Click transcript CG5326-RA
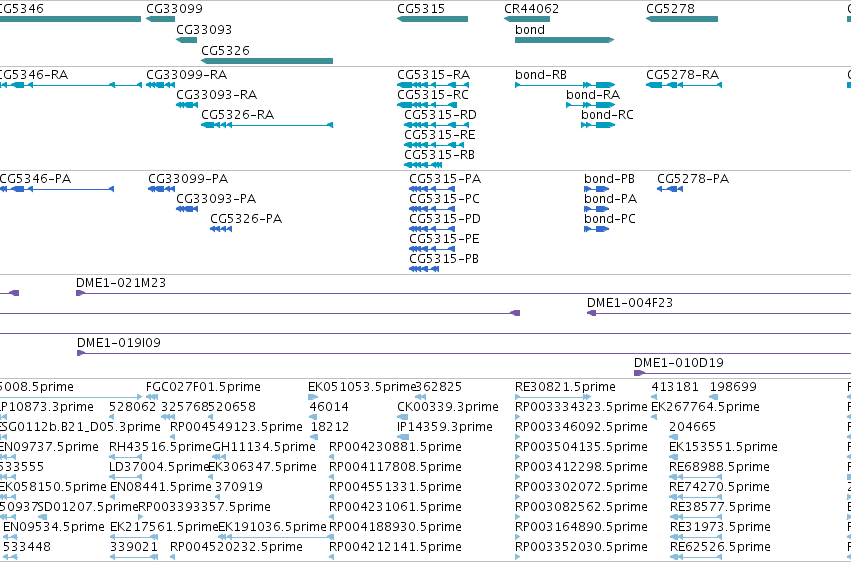 click(238, 114)
